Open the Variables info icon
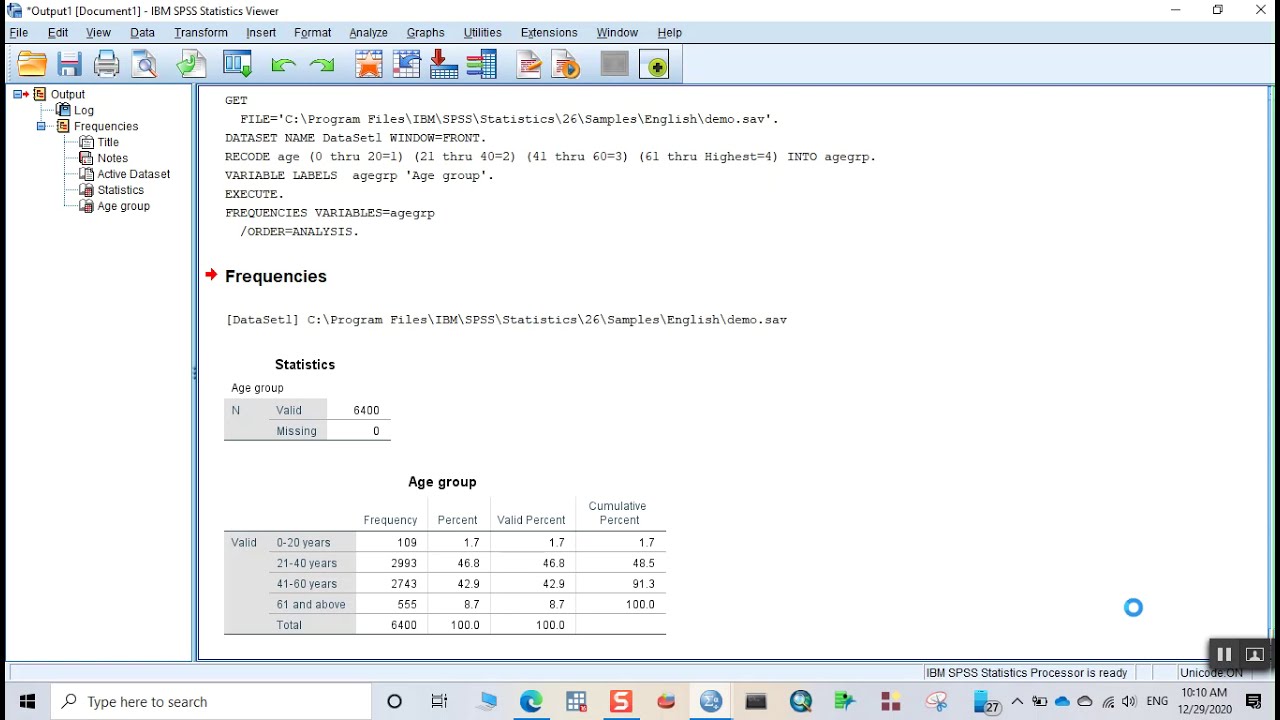The image size is (1280, 720). [482, 65]
